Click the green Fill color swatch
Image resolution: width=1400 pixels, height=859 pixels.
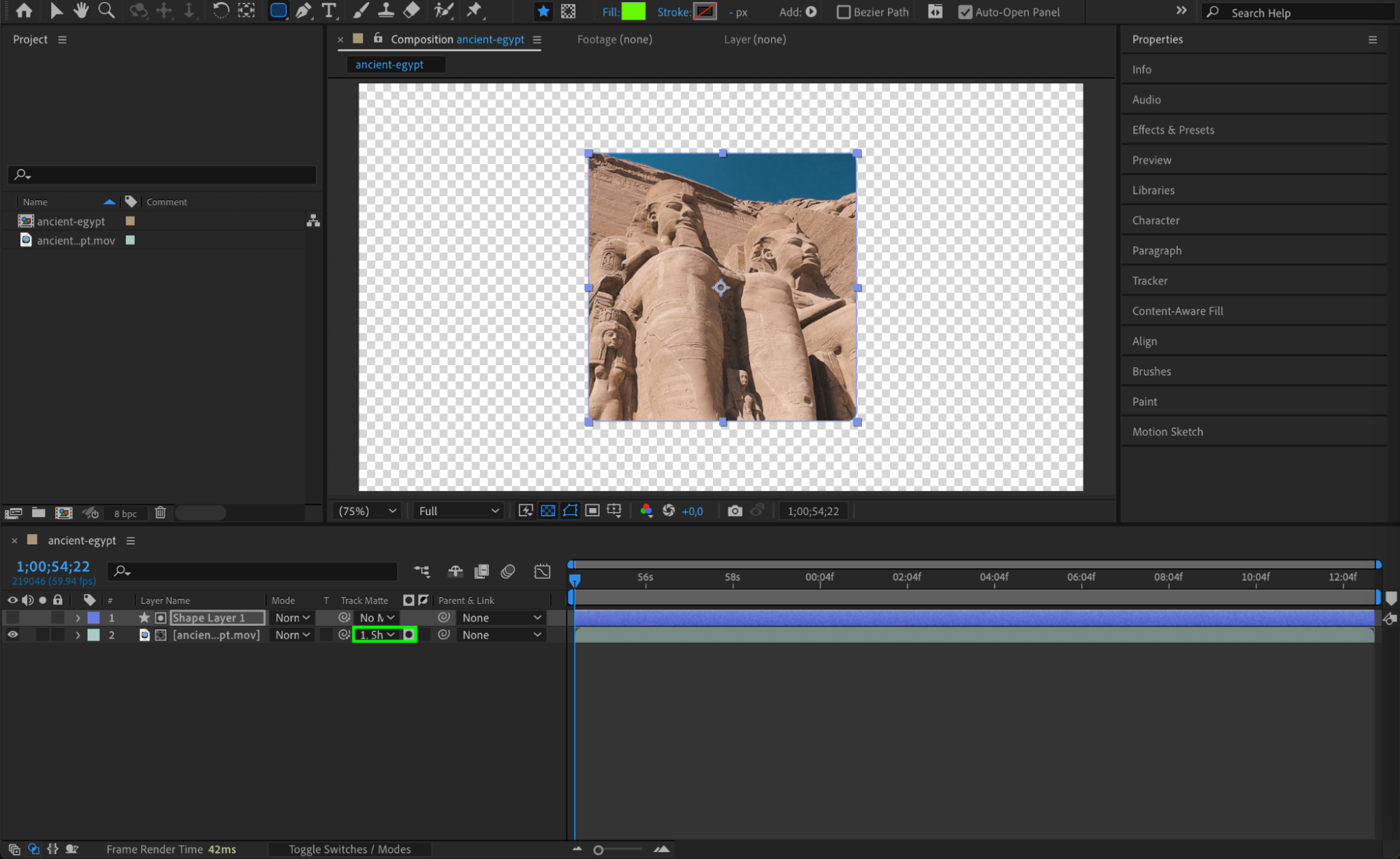(633, 12)
